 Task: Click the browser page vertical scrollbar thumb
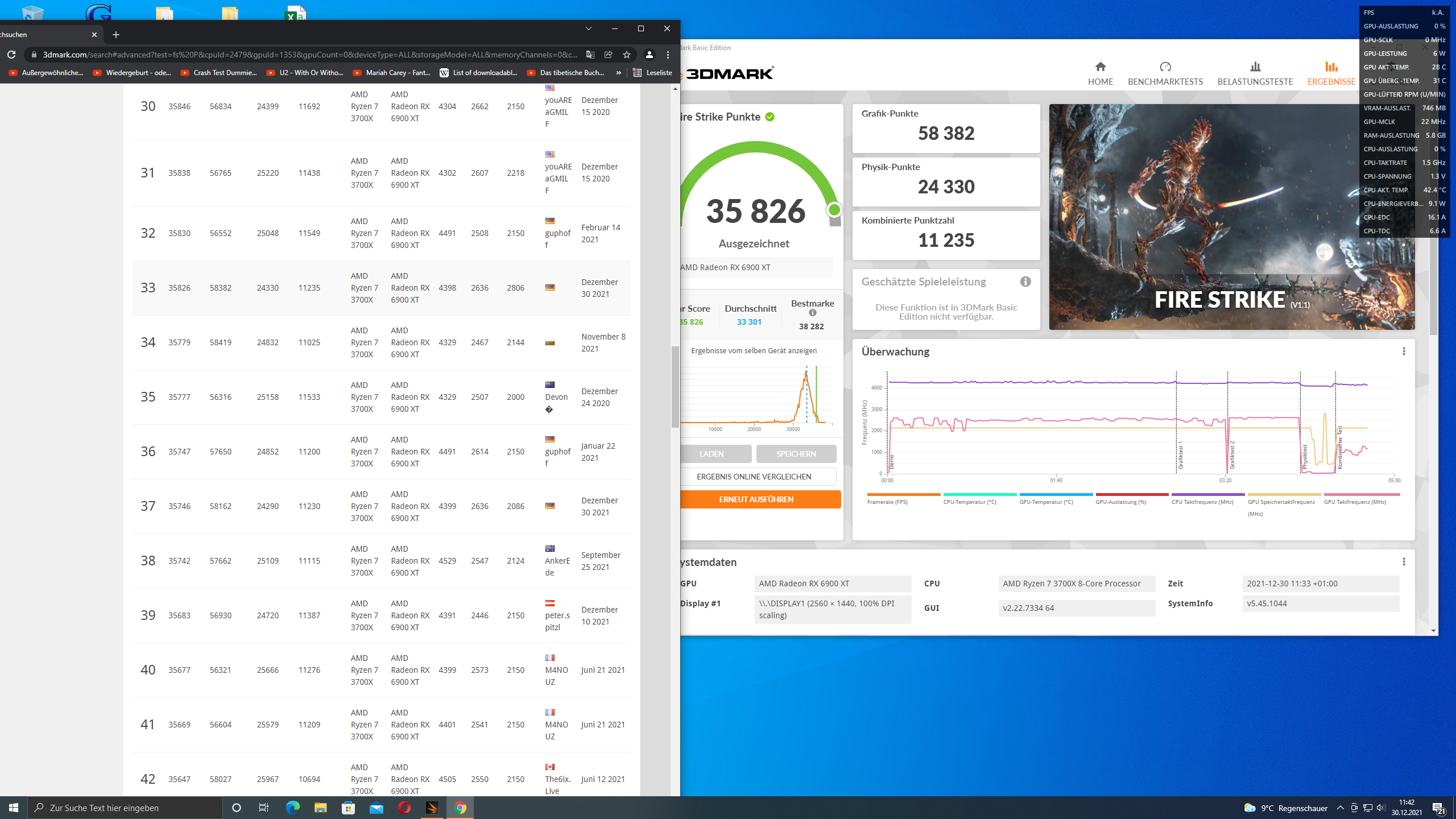click(675, 387)
